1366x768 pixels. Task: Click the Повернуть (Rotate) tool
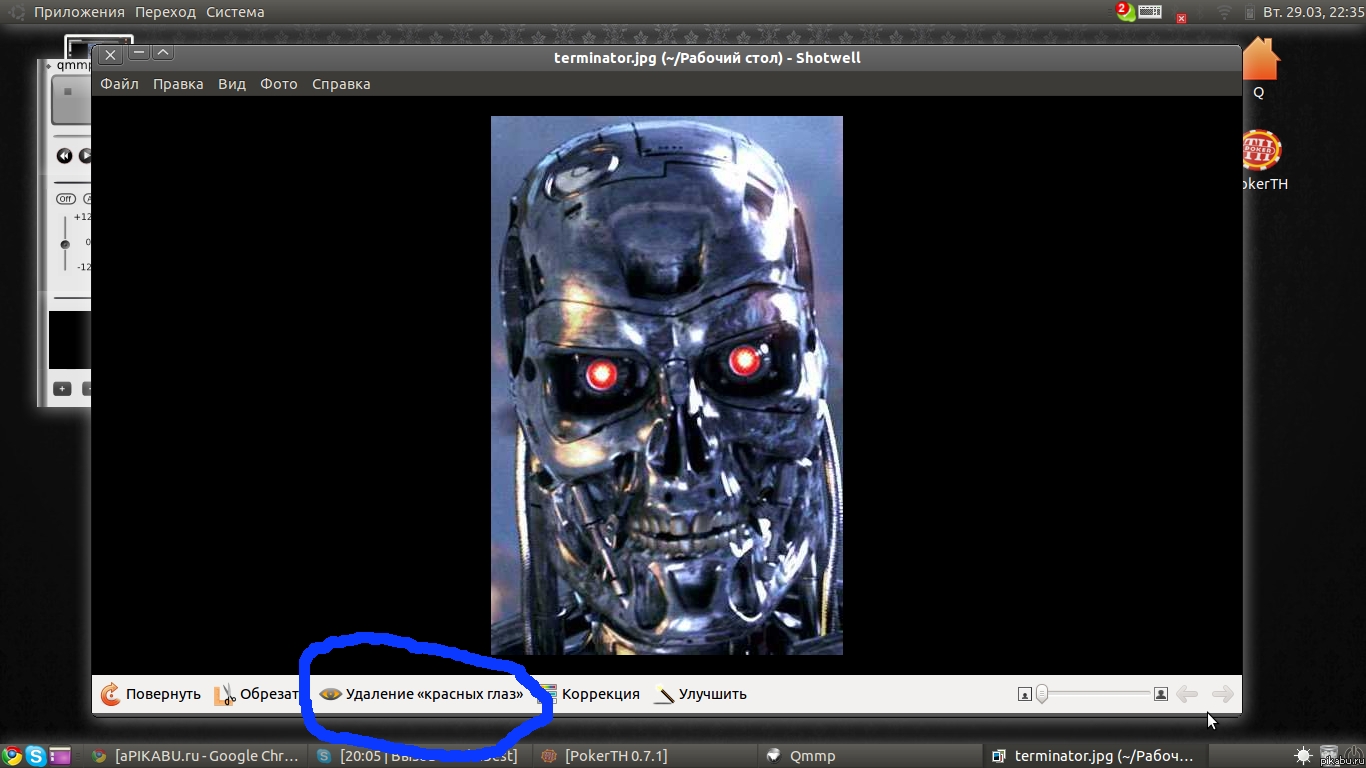tap(151, 694)
